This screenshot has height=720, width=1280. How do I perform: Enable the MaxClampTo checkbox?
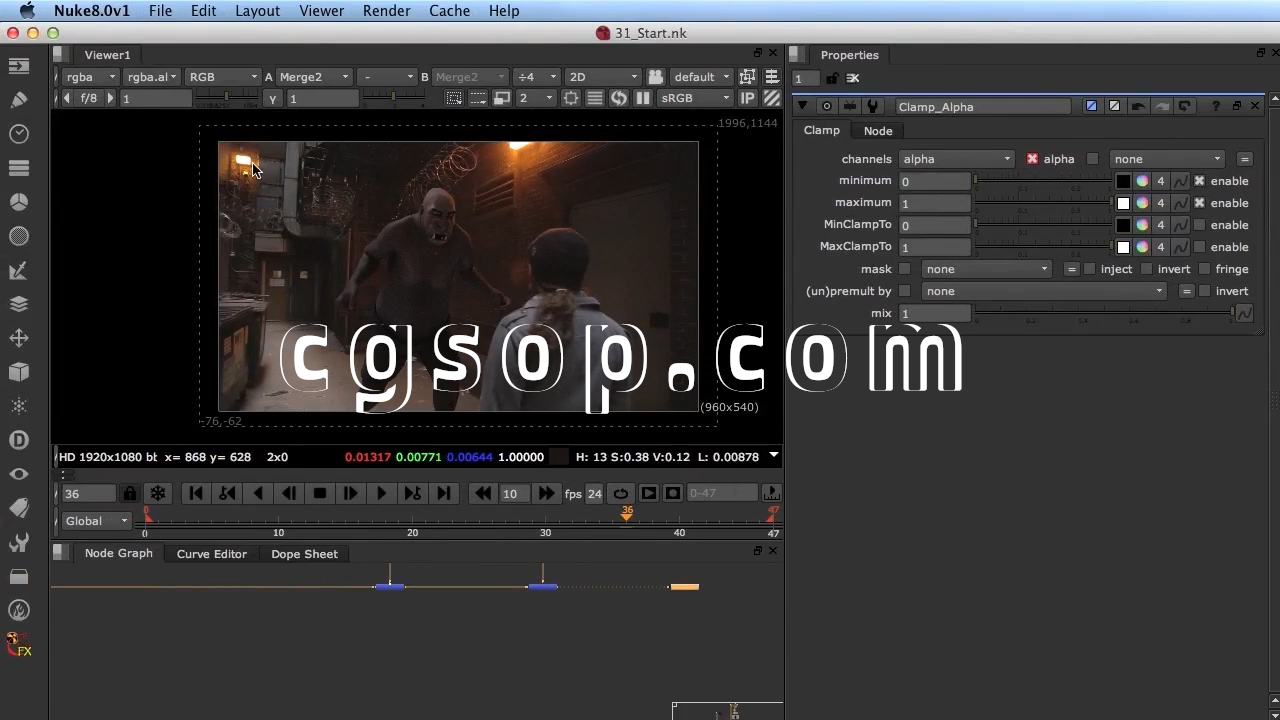[1199, 247]
